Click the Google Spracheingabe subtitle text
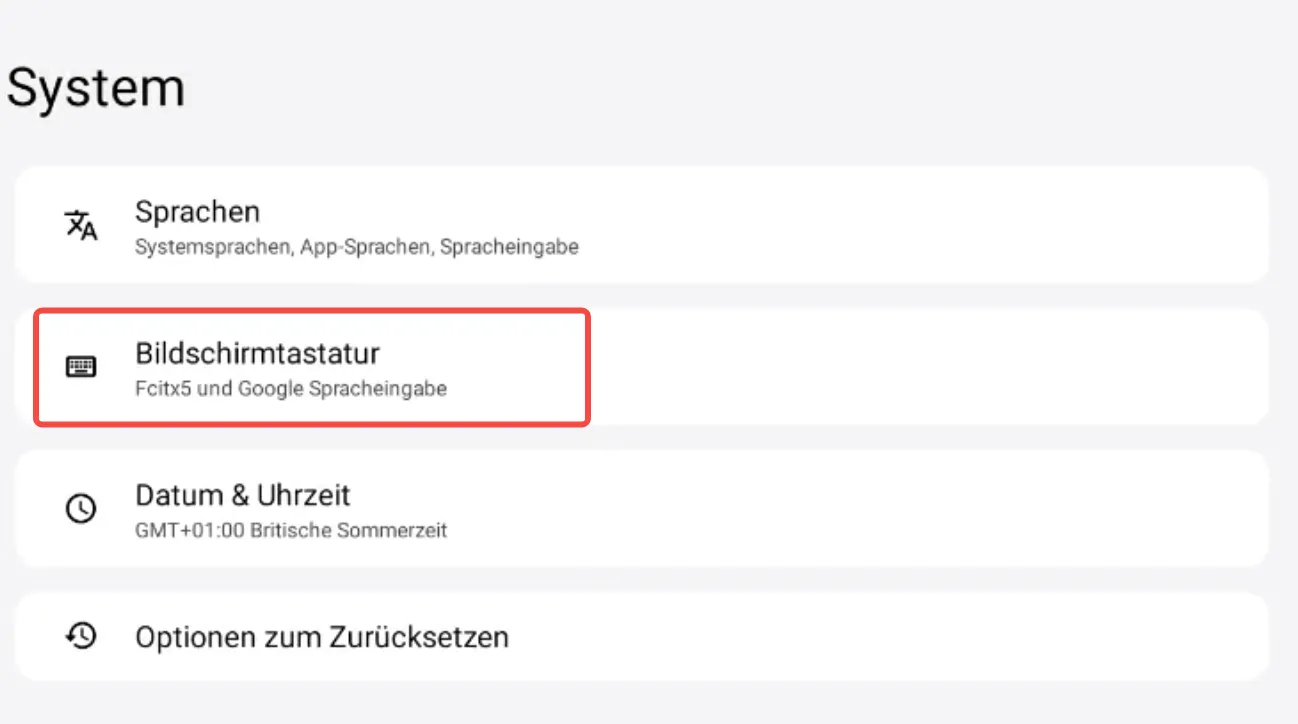 pyautogui.click(x=342, y=388)
